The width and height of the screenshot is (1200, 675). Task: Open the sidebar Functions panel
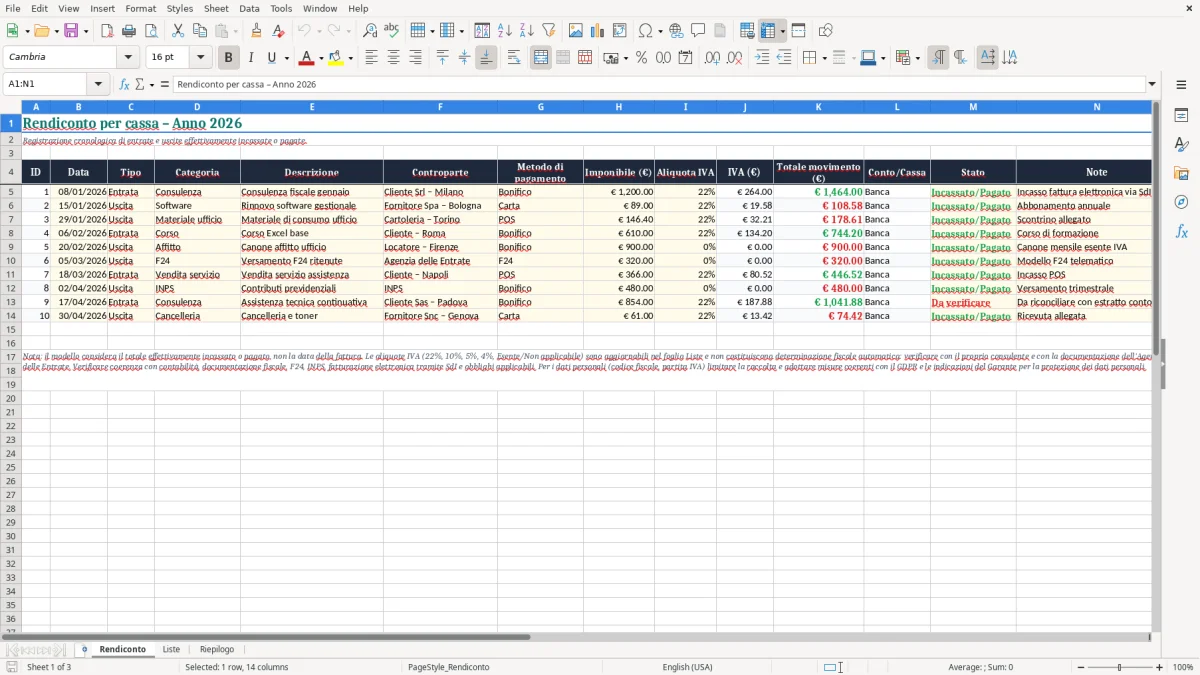[x=1181, y=231]
